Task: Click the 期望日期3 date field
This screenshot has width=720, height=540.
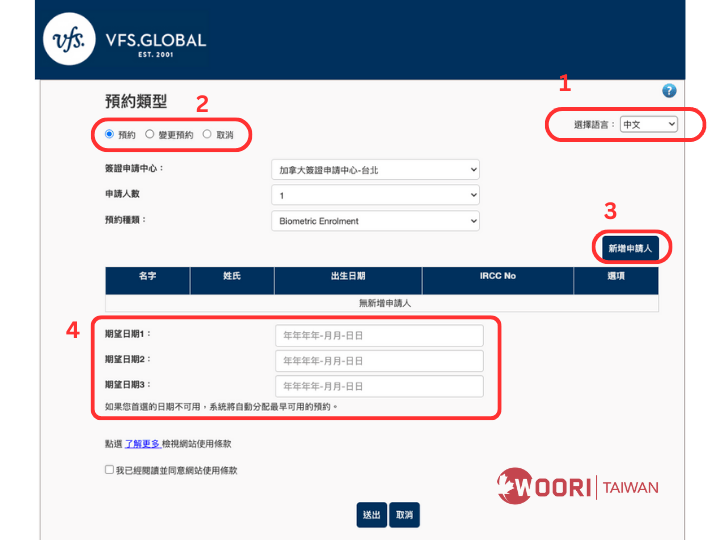Action: point(379,386)
